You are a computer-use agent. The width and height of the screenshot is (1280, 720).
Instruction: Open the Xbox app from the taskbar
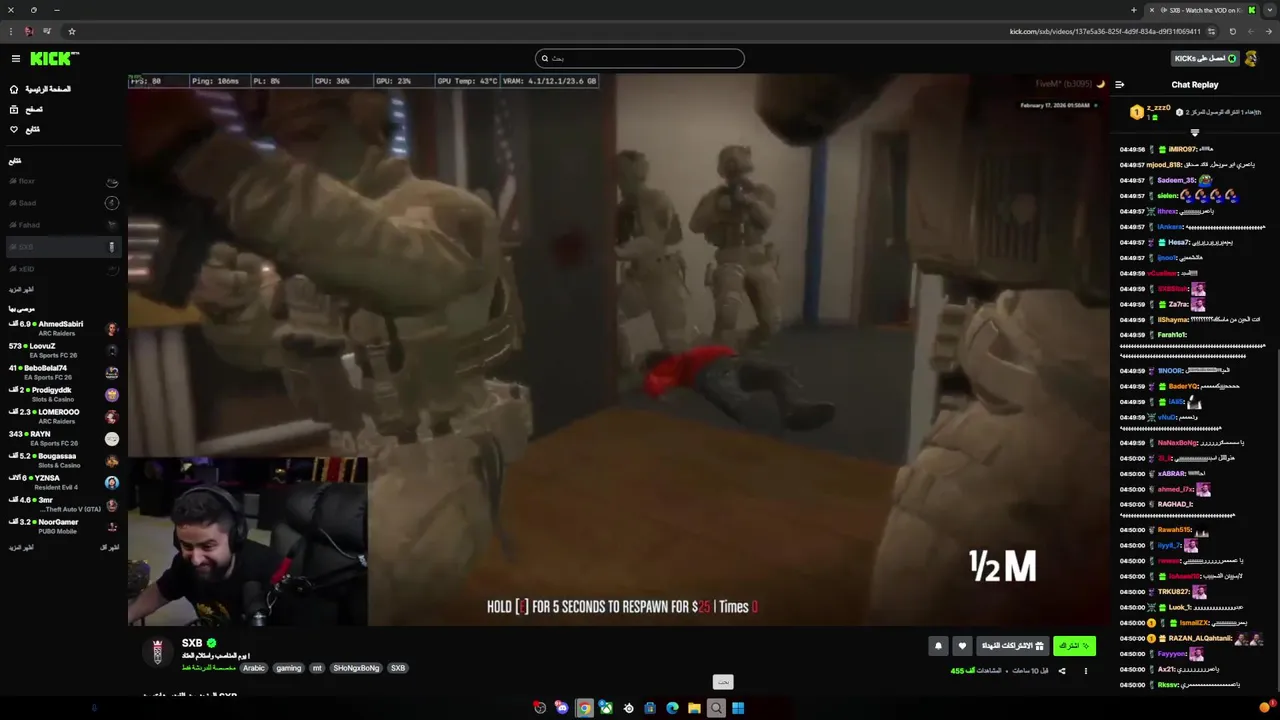pos(606,708)
